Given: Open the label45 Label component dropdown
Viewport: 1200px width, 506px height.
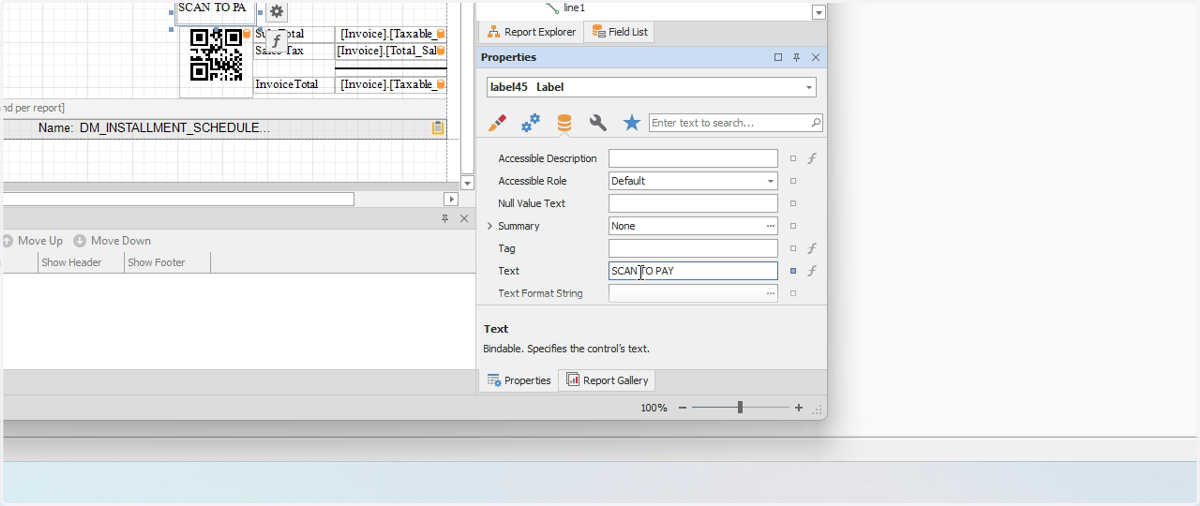Looking at the screenshot, I should 809,87.
